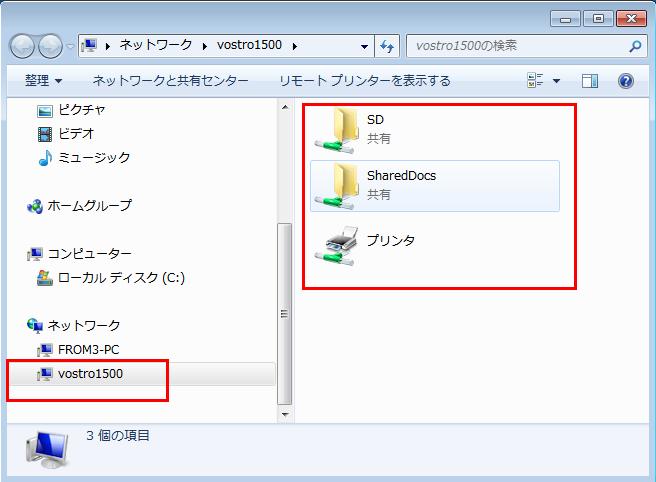Viewport: 656px width, 482px height.
Task: Expand the arrow after vostro1500 in address bar
Action: coord(295,46)
